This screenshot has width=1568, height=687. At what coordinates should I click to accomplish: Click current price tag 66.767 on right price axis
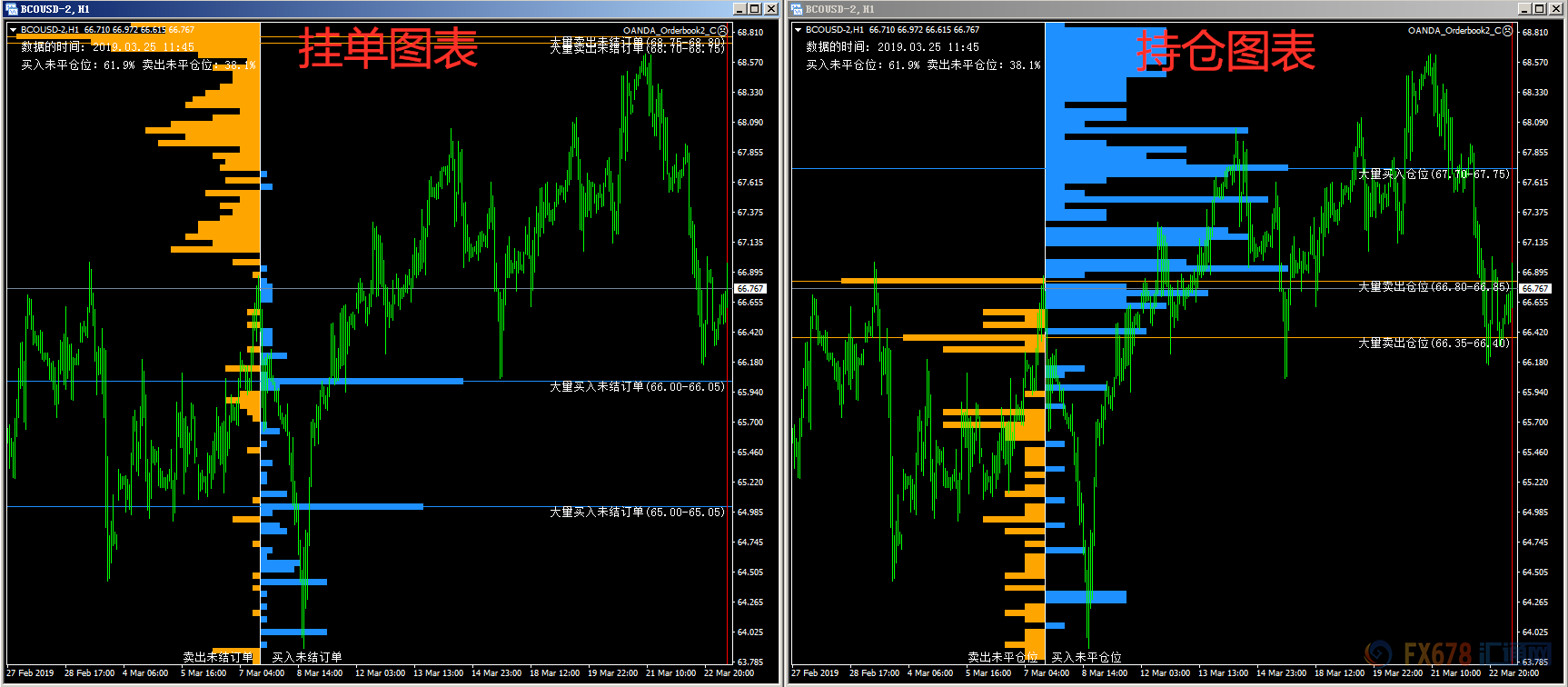coord(1535,289)
